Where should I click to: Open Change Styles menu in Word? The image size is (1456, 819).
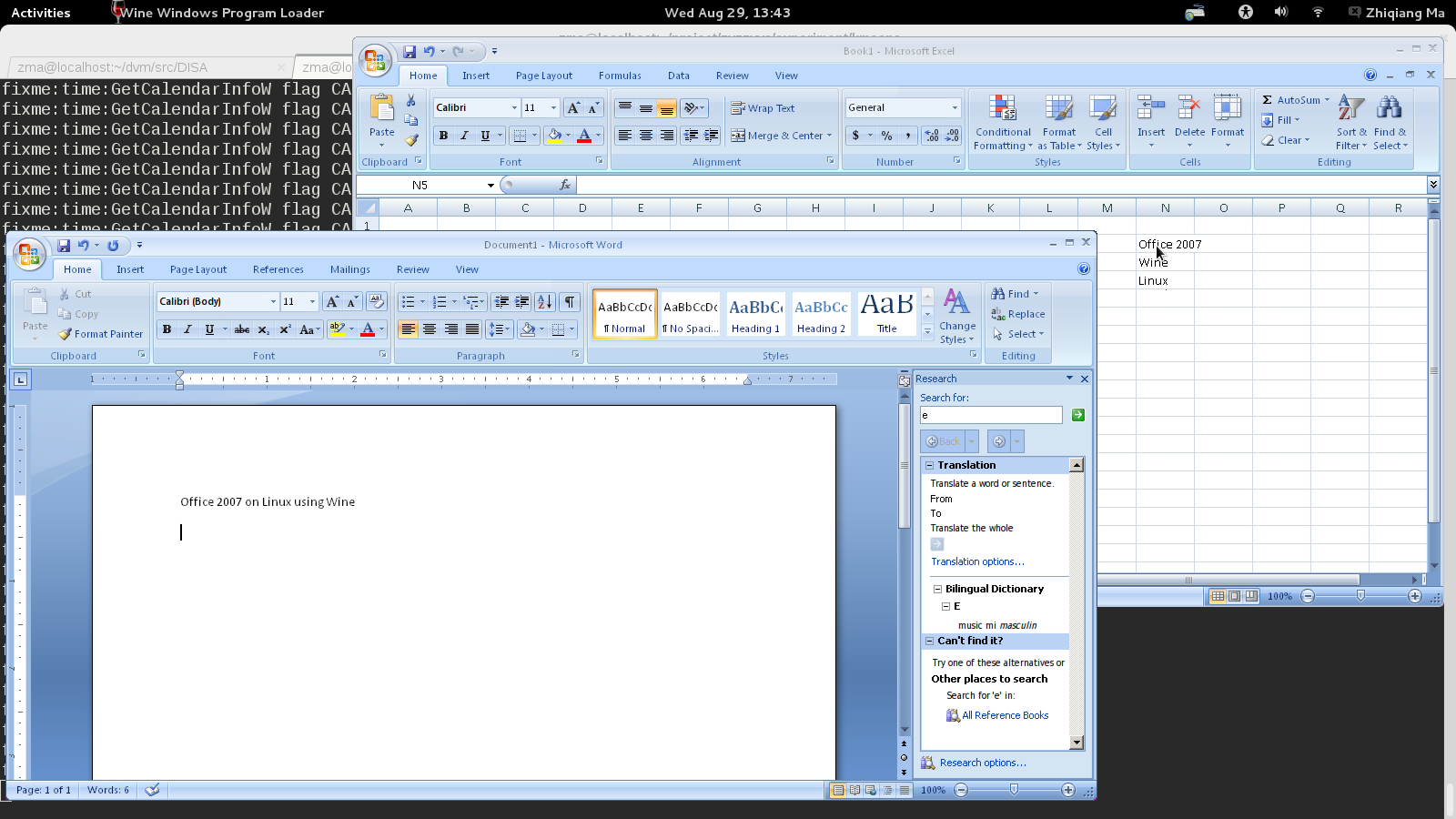(x=957, y=317)
